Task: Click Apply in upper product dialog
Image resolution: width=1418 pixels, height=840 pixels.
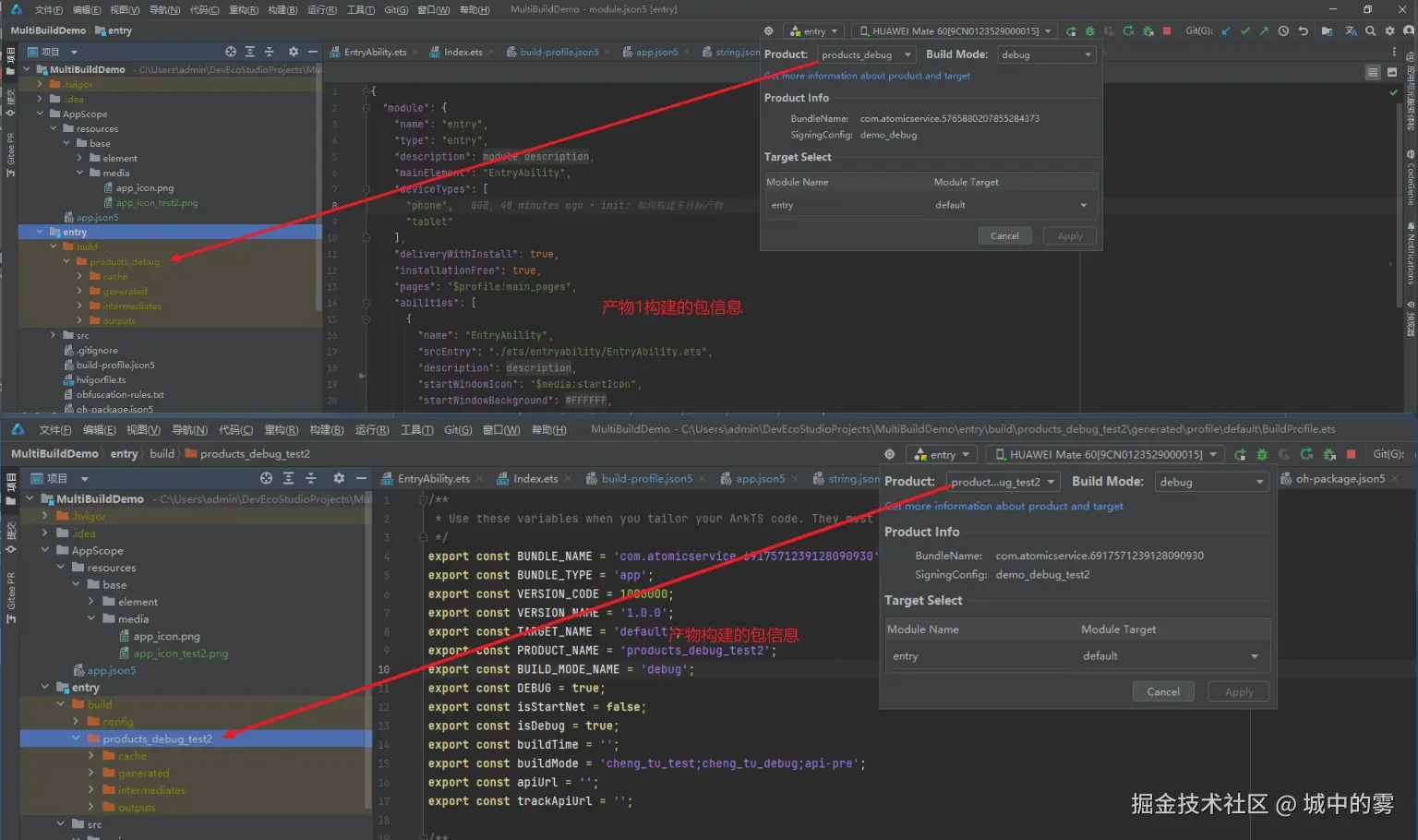Action: click(1070, 235)
